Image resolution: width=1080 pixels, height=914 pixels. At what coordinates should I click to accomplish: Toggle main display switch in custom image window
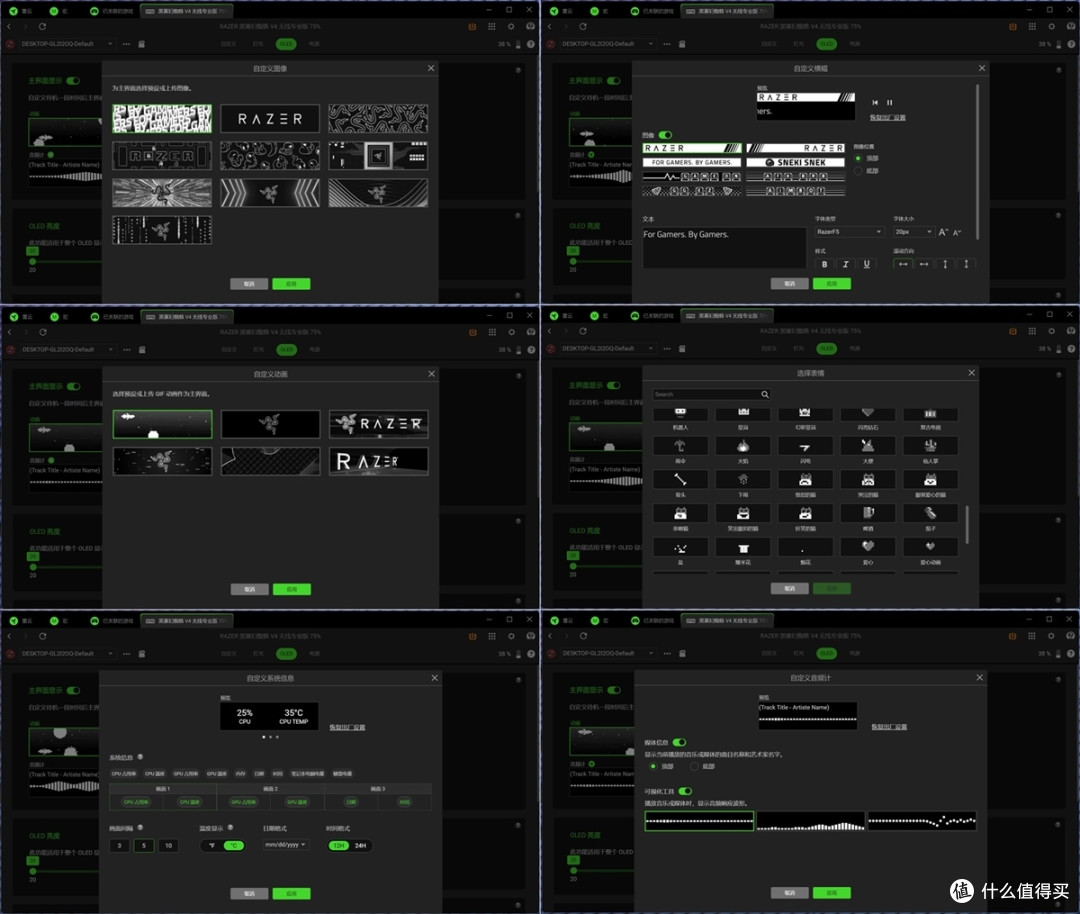pos(73,81)
